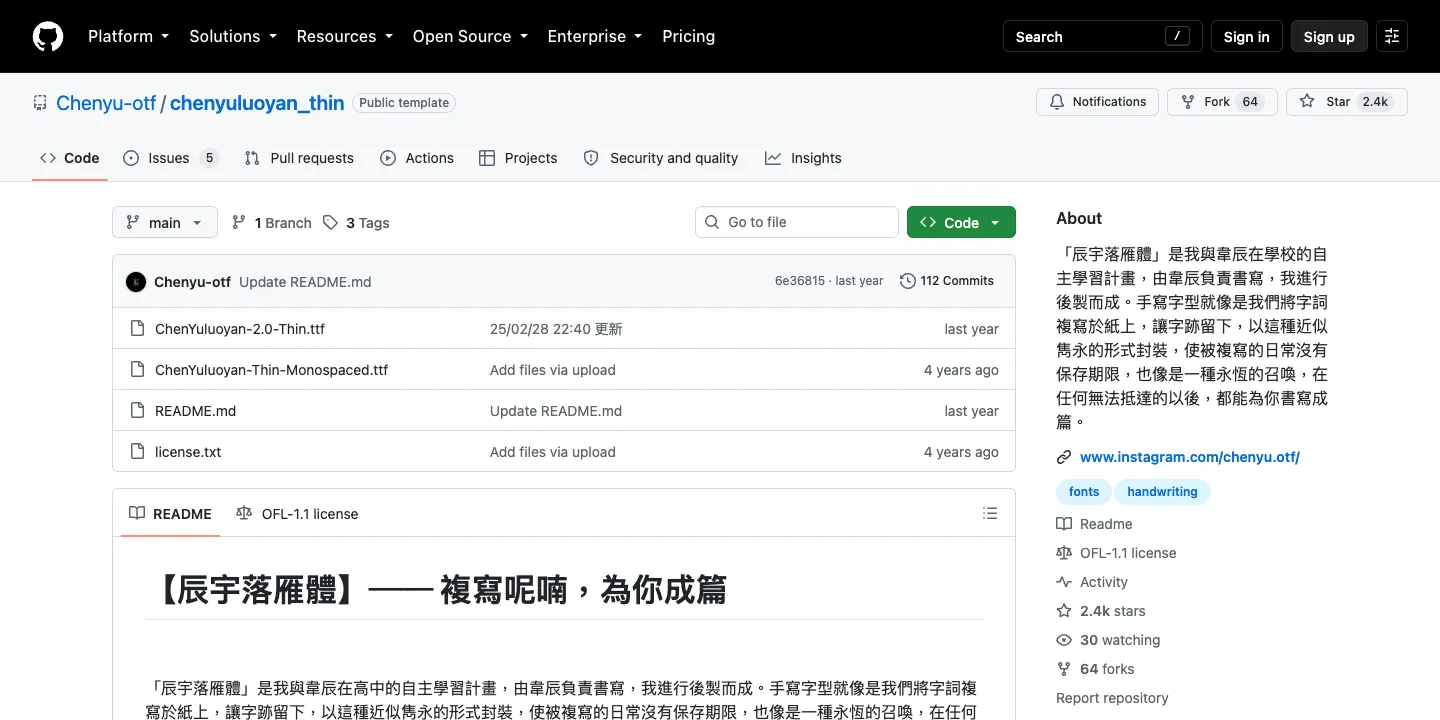Open chenyuluoyan_thin repository link
Image resolution: width=1440 pixels, height=720 pixels.
[x=257, y=102]
